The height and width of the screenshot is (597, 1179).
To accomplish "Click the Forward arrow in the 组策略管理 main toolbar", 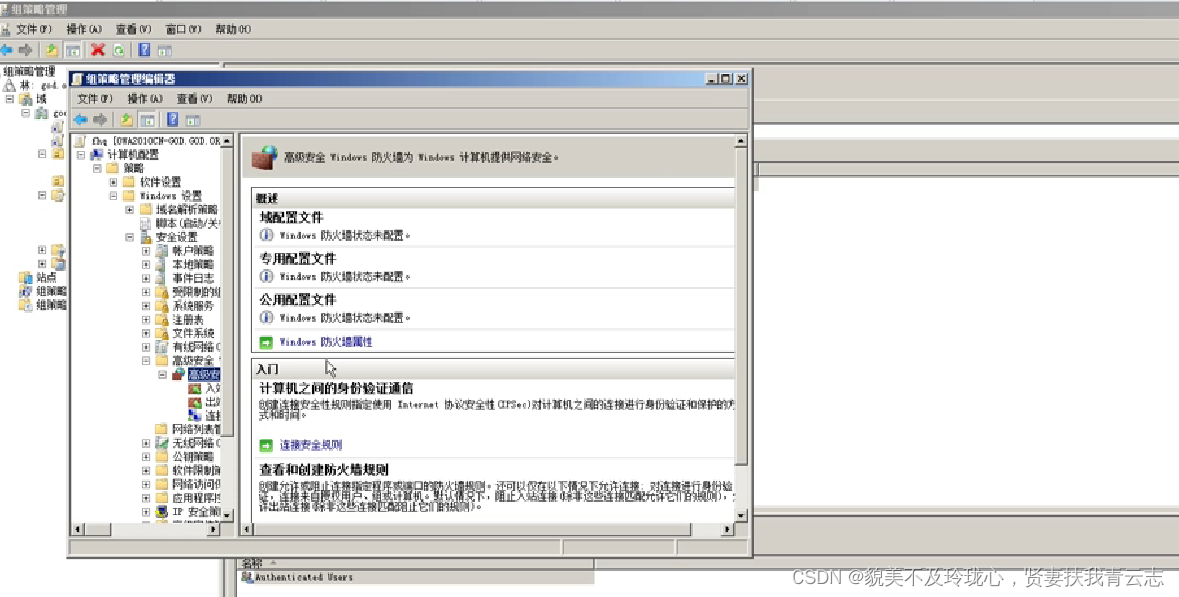I will [26, 50].
